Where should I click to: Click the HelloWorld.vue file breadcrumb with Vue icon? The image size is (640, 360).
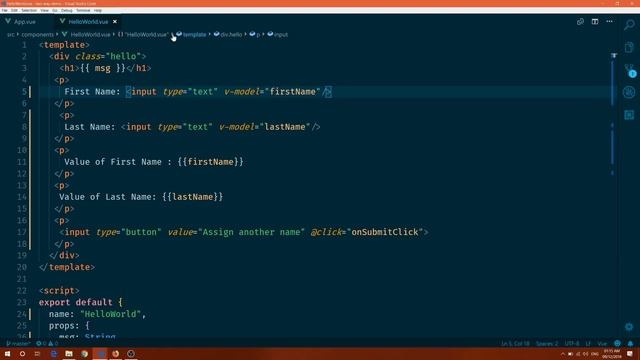pos(87,35)
